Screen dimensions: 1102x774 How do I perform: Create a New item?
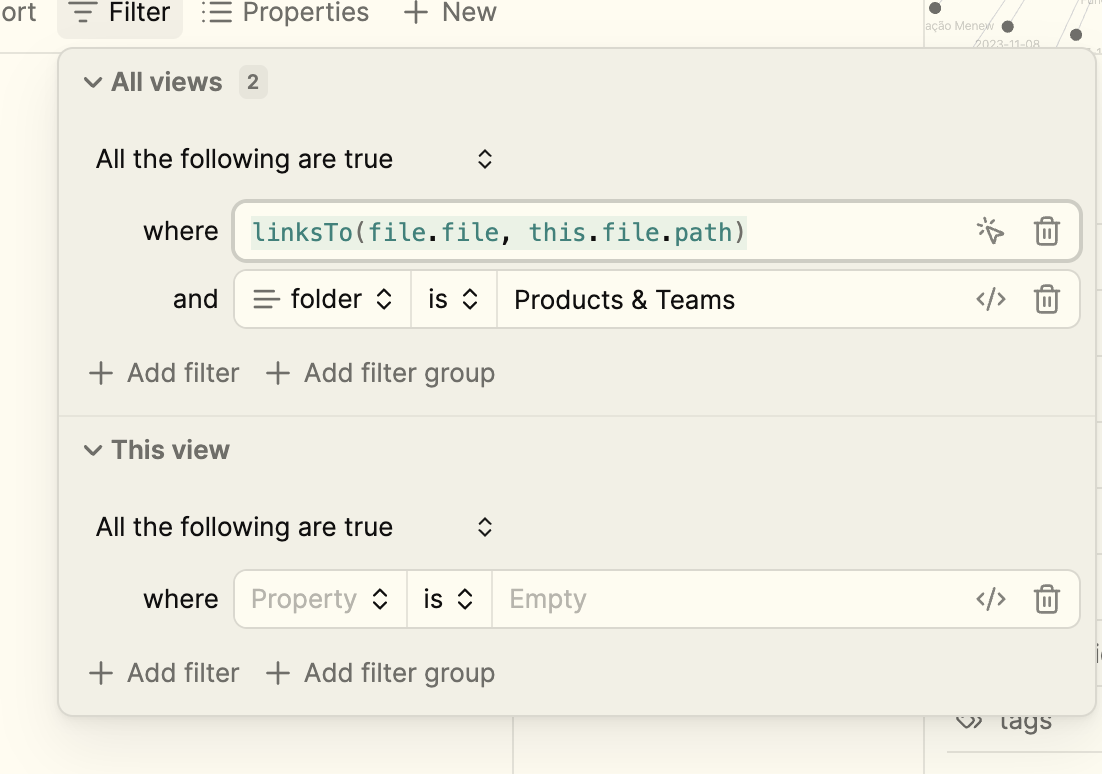tap(449, 13)
